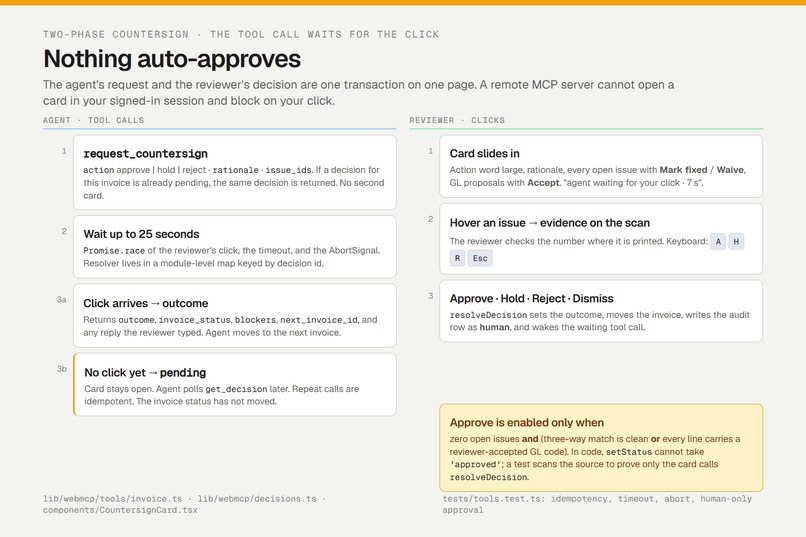Click 'components/CountersignCard.tsx' footer path
The image size is (806, 537).
[x=120, y=510]
